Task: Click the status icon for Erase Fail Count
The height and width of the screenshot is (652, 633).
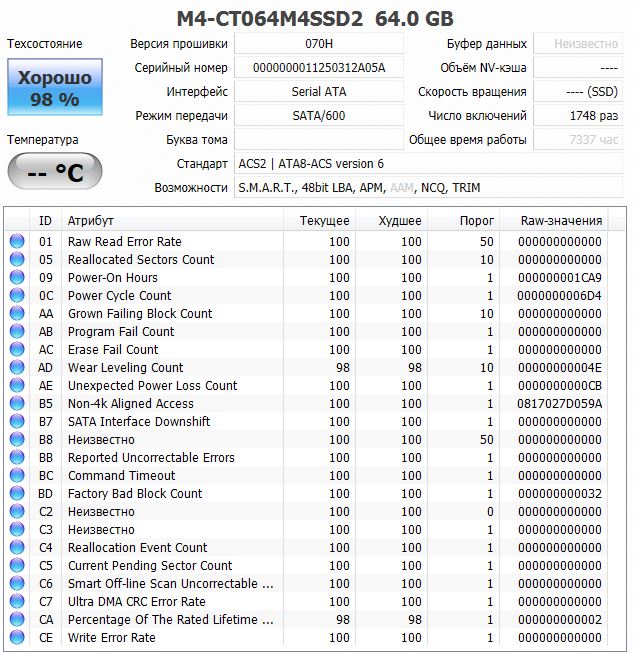Action: click(17, 349)
